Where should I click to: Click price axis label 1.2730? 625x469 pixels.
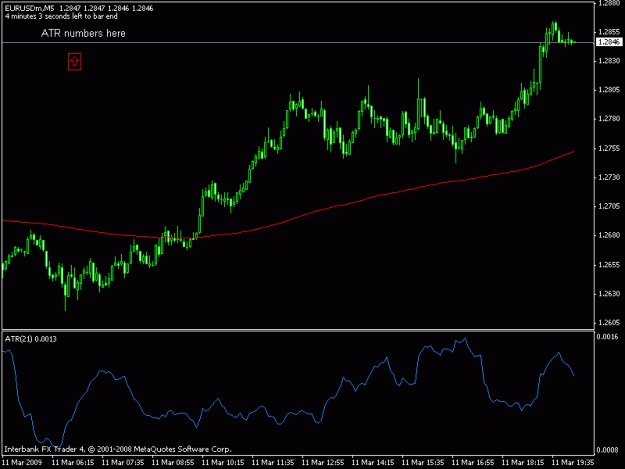609,177
